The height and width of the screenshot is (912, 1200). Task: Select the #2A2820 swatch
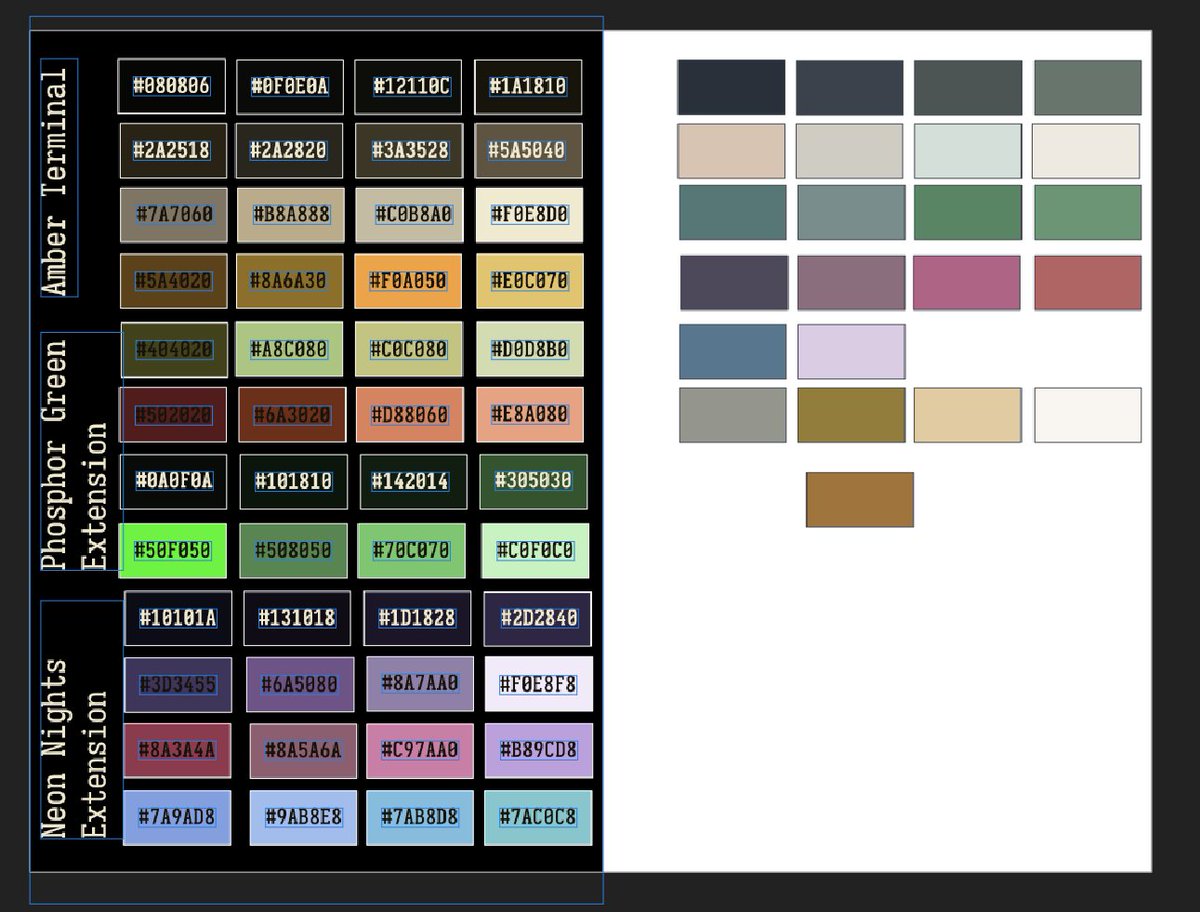[x=290, y=150]
